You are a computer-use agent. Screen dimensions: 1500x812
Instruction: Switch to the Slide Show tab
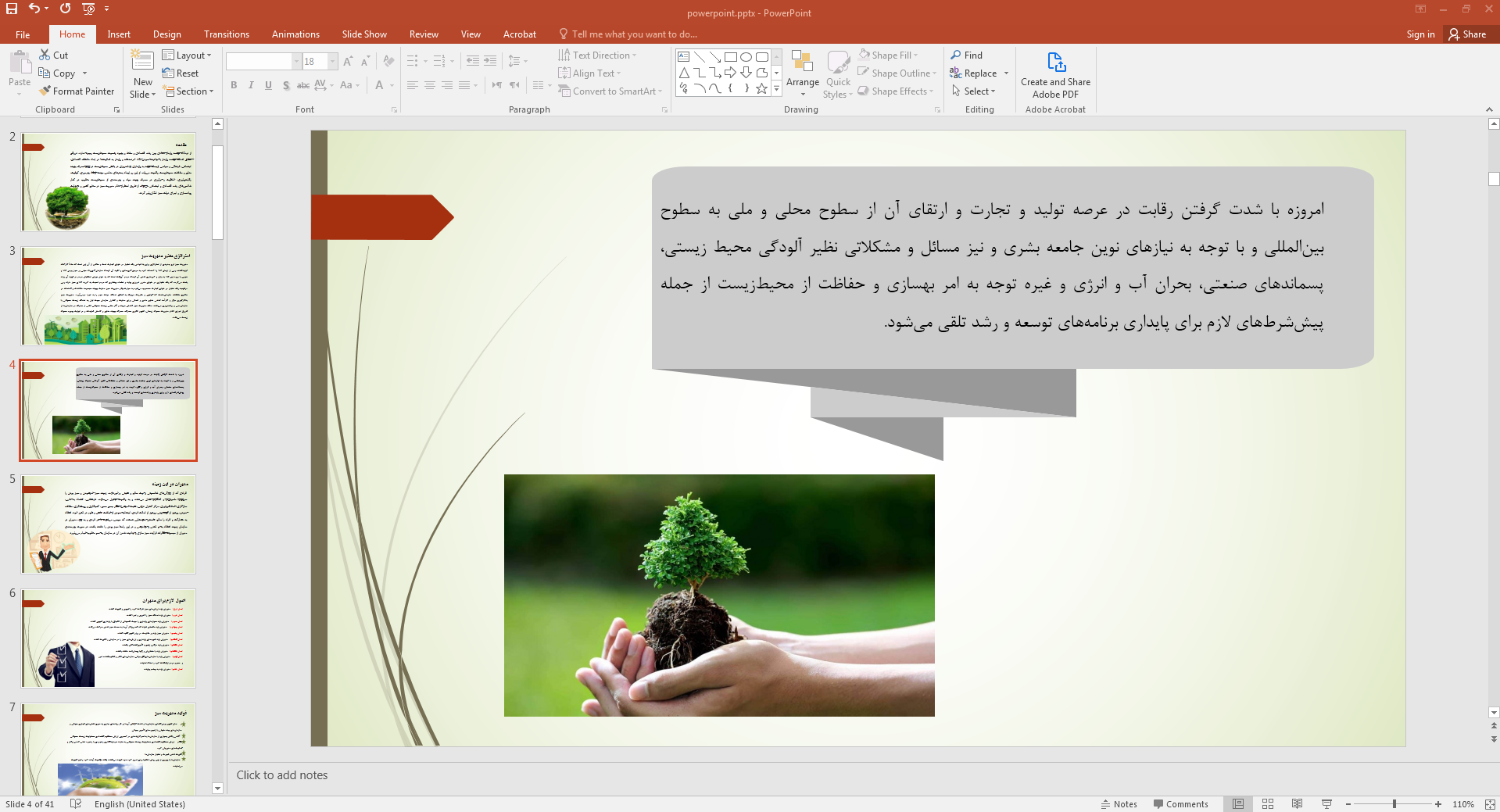[x=364, y=34]
